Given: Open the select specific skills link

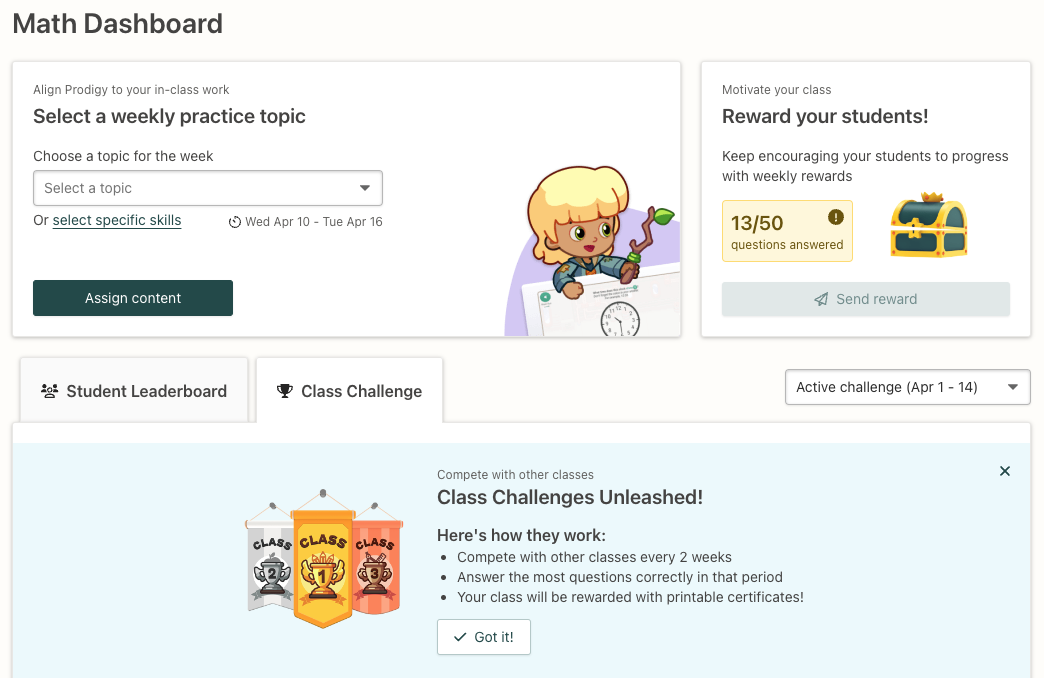Looking at the screenshot, I should [116, 220].
